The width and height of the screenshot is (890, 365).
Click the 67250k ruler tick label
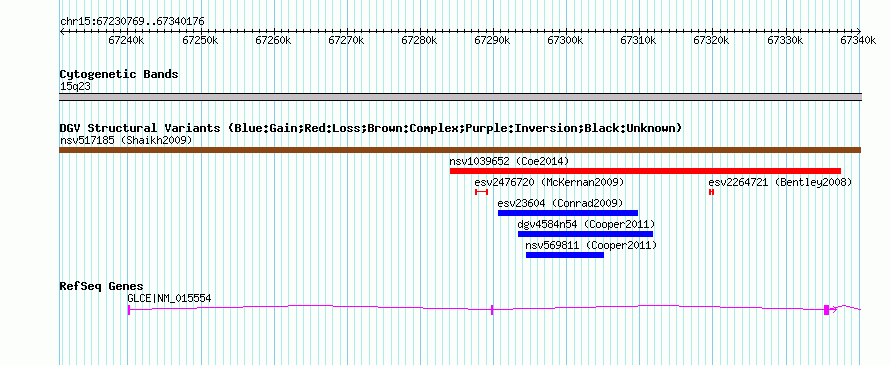click(x=199, y=40)
